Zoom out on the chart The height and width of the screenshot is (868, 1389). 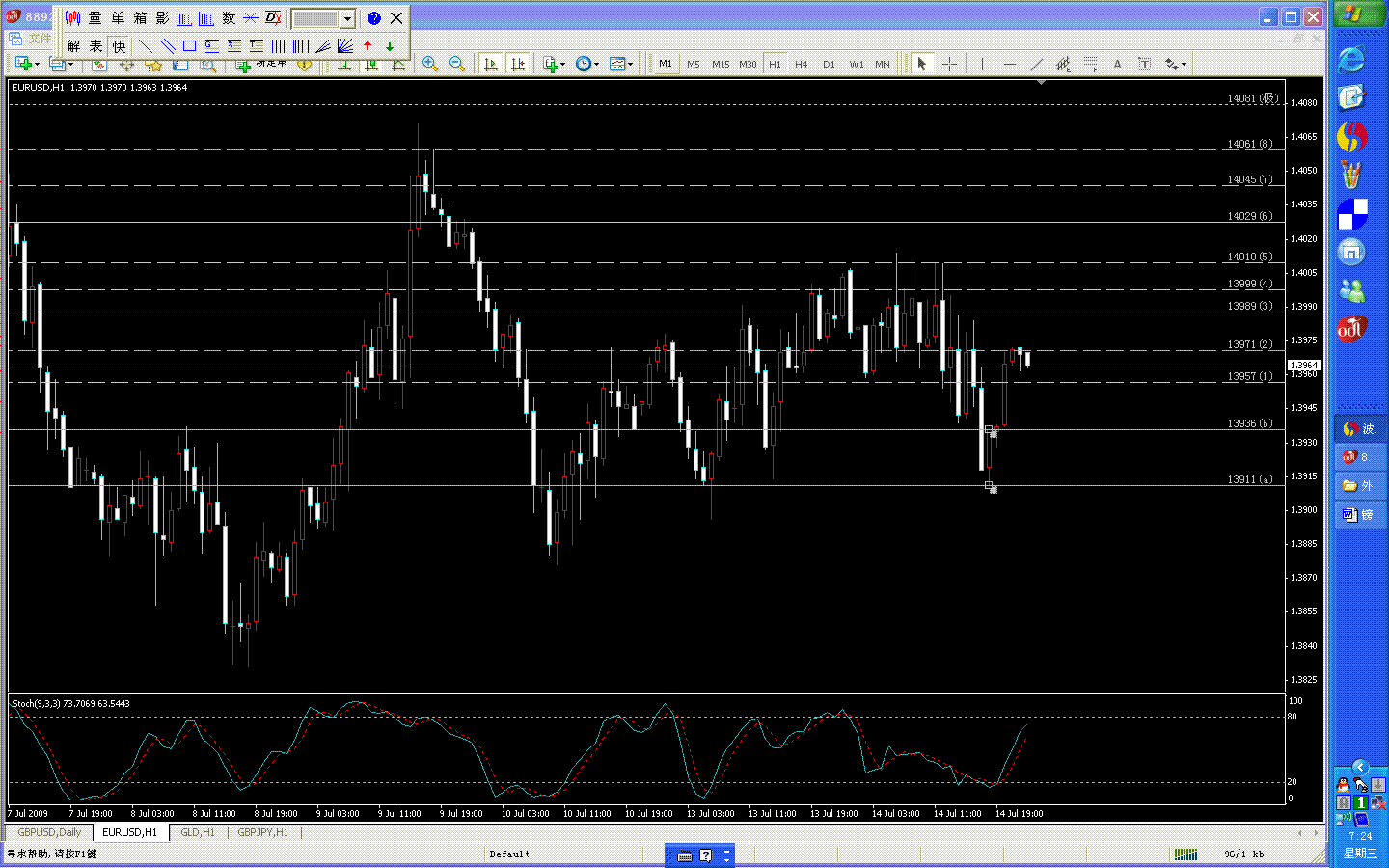(x=457, y=64)
